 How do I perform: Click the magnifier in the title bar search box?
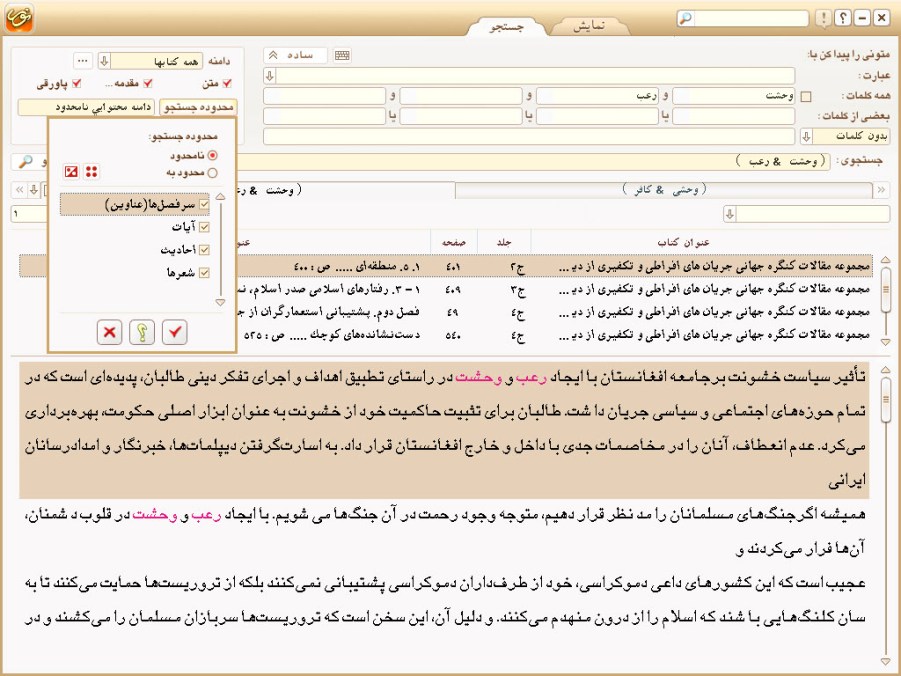[x=686, y=18]
